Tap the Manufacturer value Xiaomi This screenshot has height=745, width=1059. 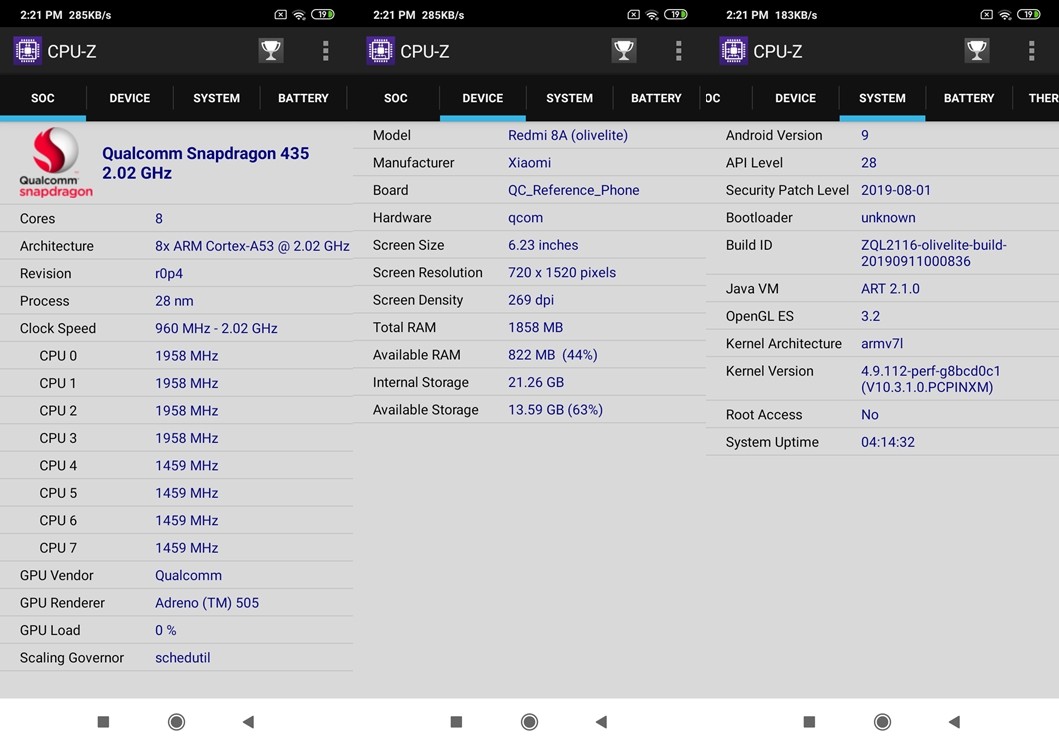coord(530,163)
